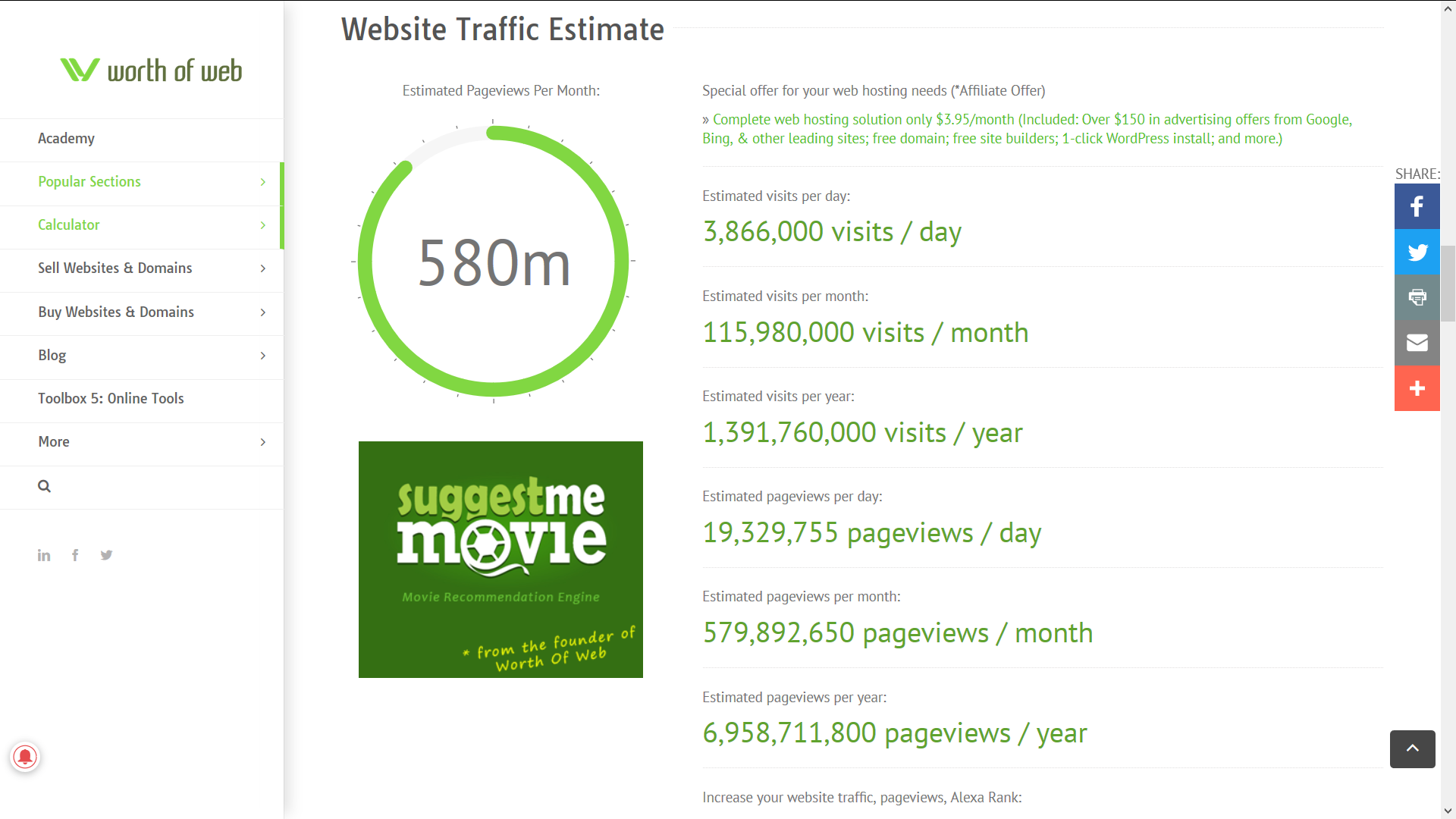The width and height of the screenshot is (1456, 819).
Task: Click the sidebar search magnifier icon
Action: tap(44, 486)
